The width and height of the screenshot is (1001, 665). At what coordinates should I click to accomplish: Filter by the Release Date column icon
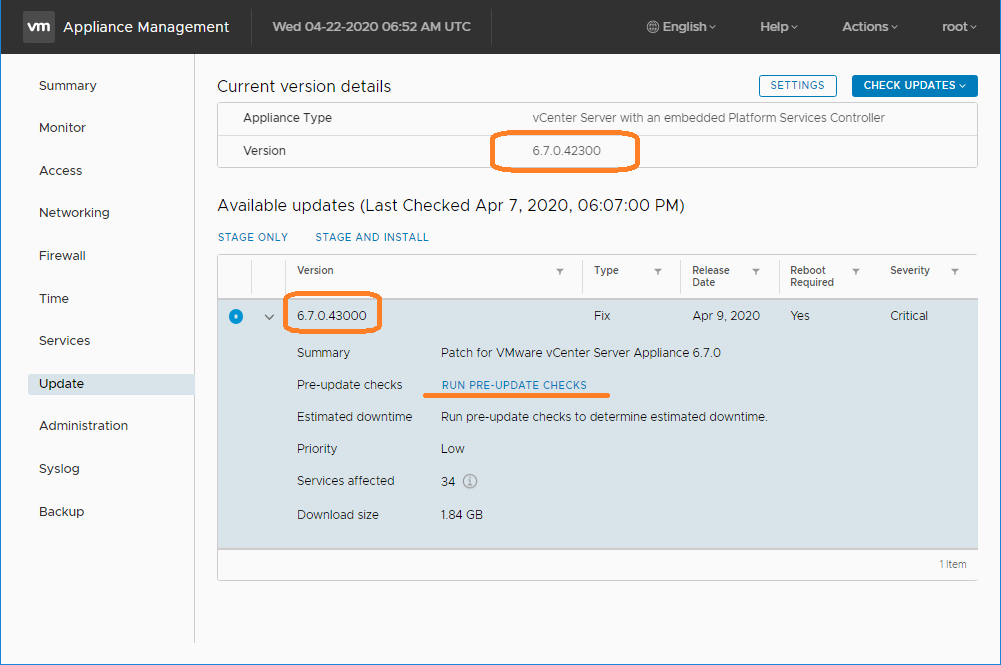(756, 271)
